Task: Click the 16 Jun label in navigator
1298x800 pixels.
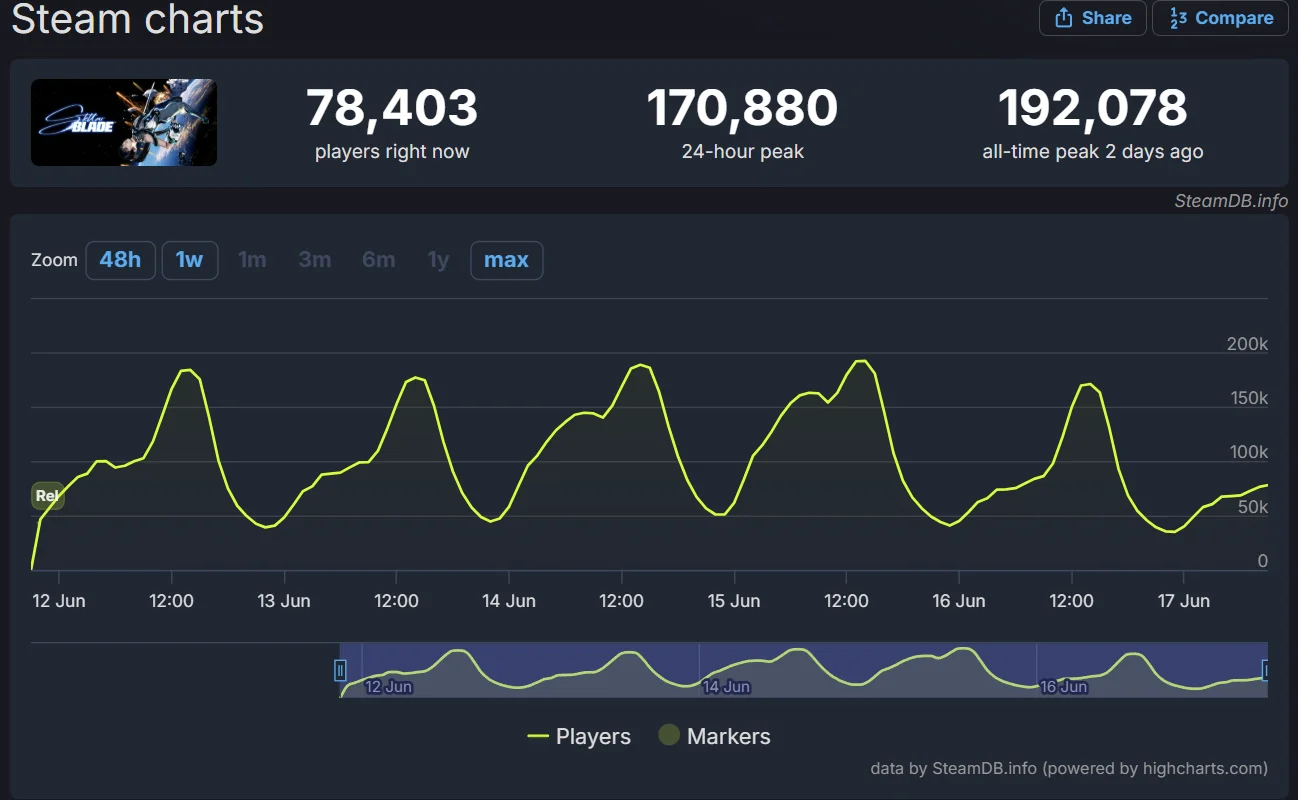Action: [1064, 687]
